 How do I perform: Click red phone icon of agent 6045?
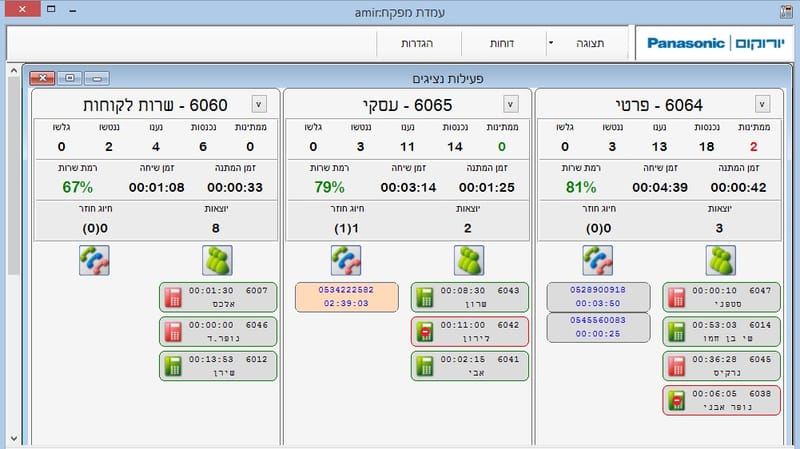(x=677, y=366)
